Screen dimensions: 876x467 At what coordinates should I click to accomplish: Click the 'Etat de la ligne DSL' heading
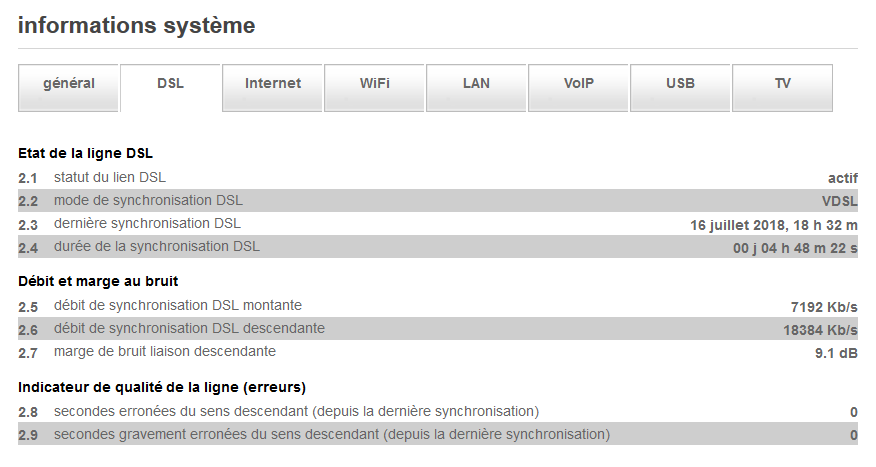(85, 153)
